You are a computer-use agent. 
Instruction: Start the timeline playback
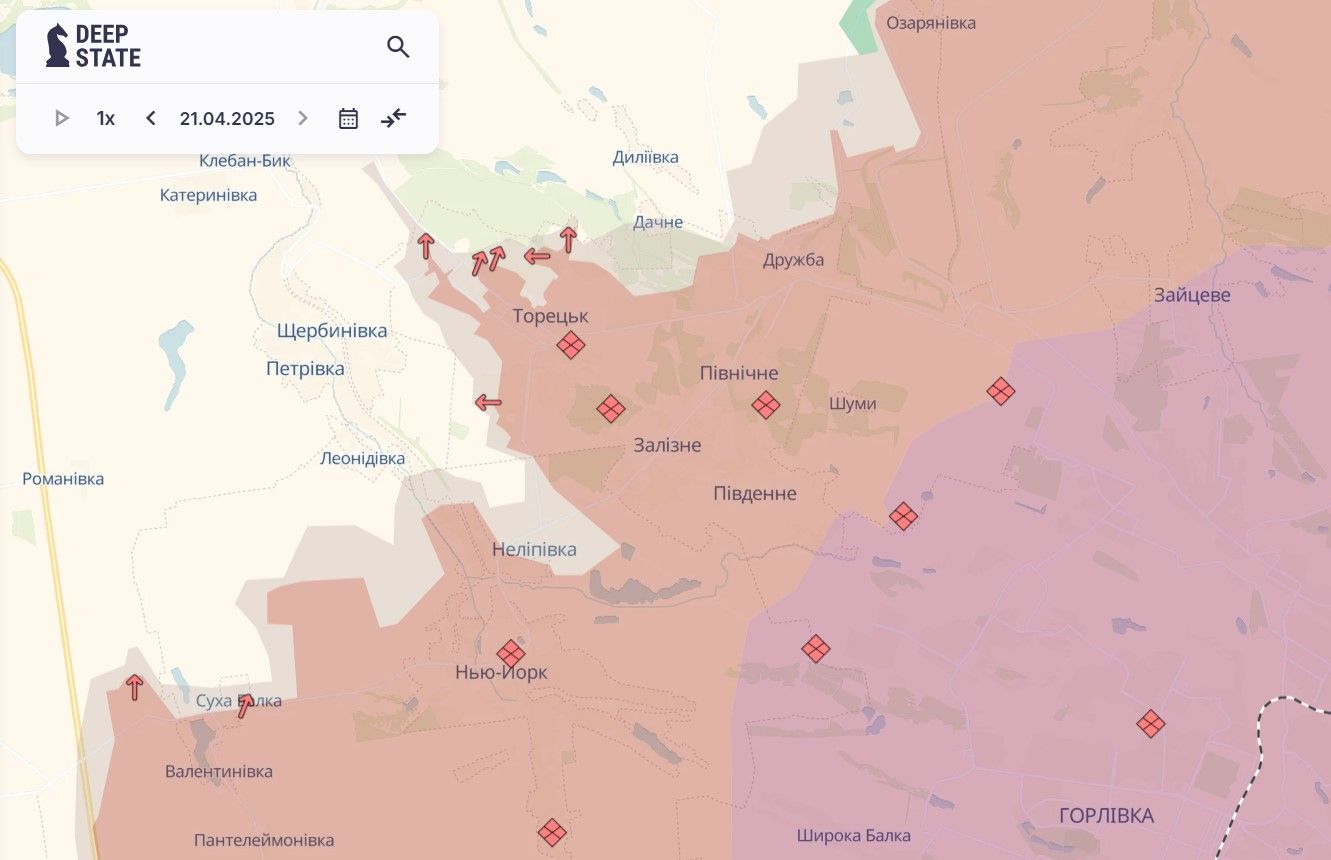[62, 119]
